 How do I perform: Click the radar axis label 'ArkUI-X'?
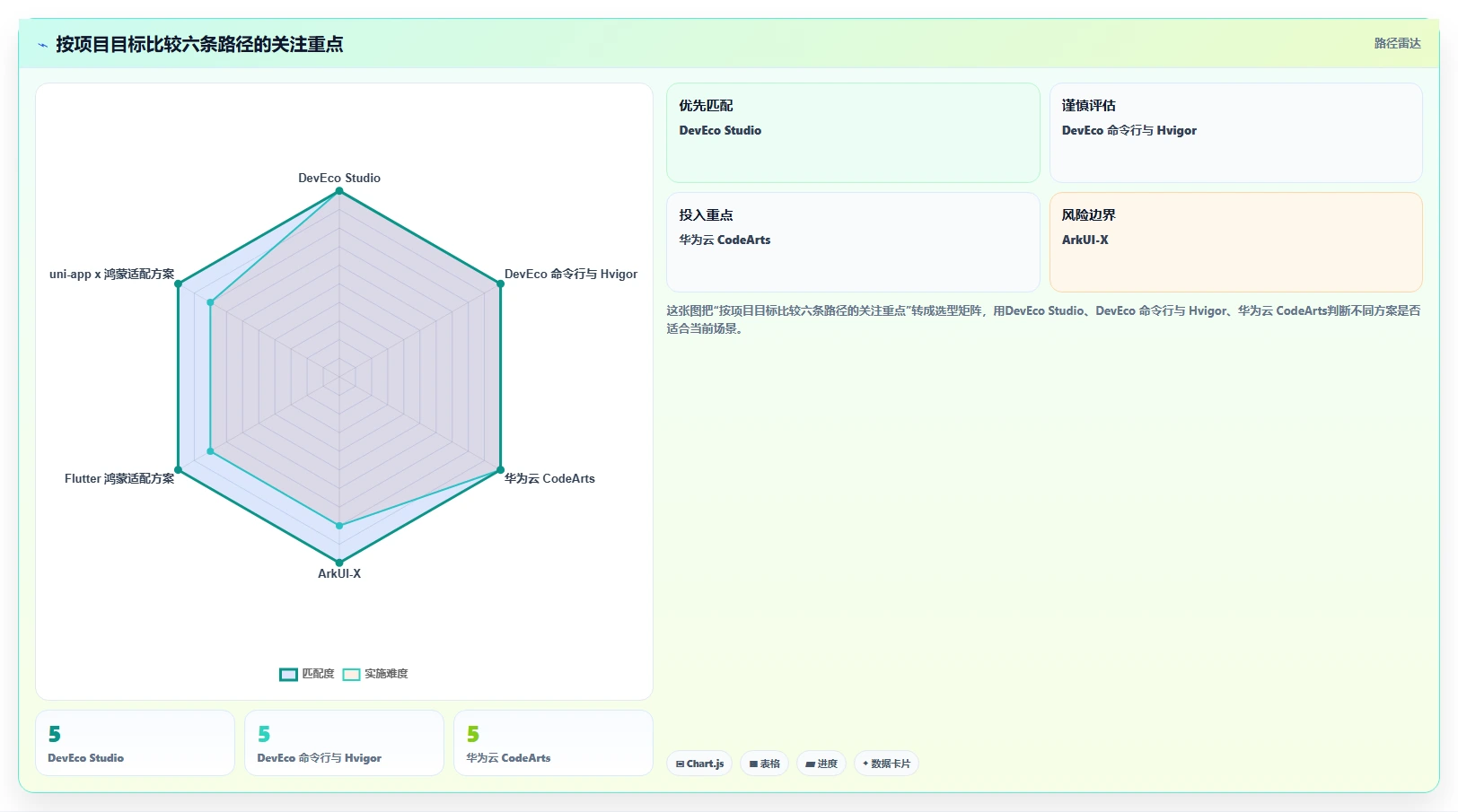click(339, 573)
